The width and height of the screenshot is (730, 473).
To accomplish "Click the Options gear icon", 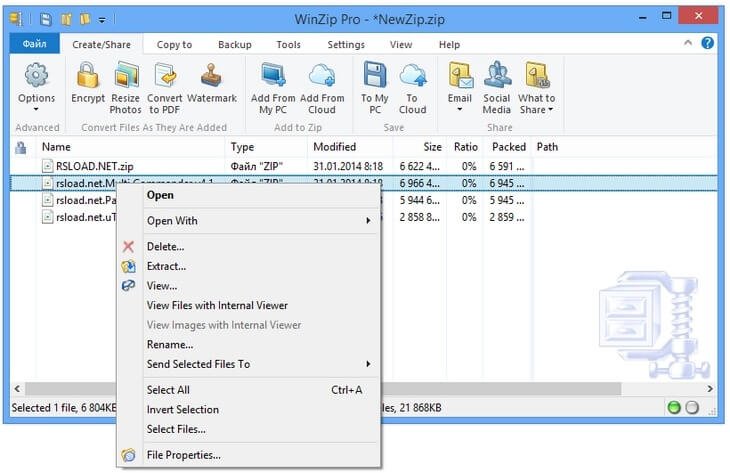I will click(36, 75).
